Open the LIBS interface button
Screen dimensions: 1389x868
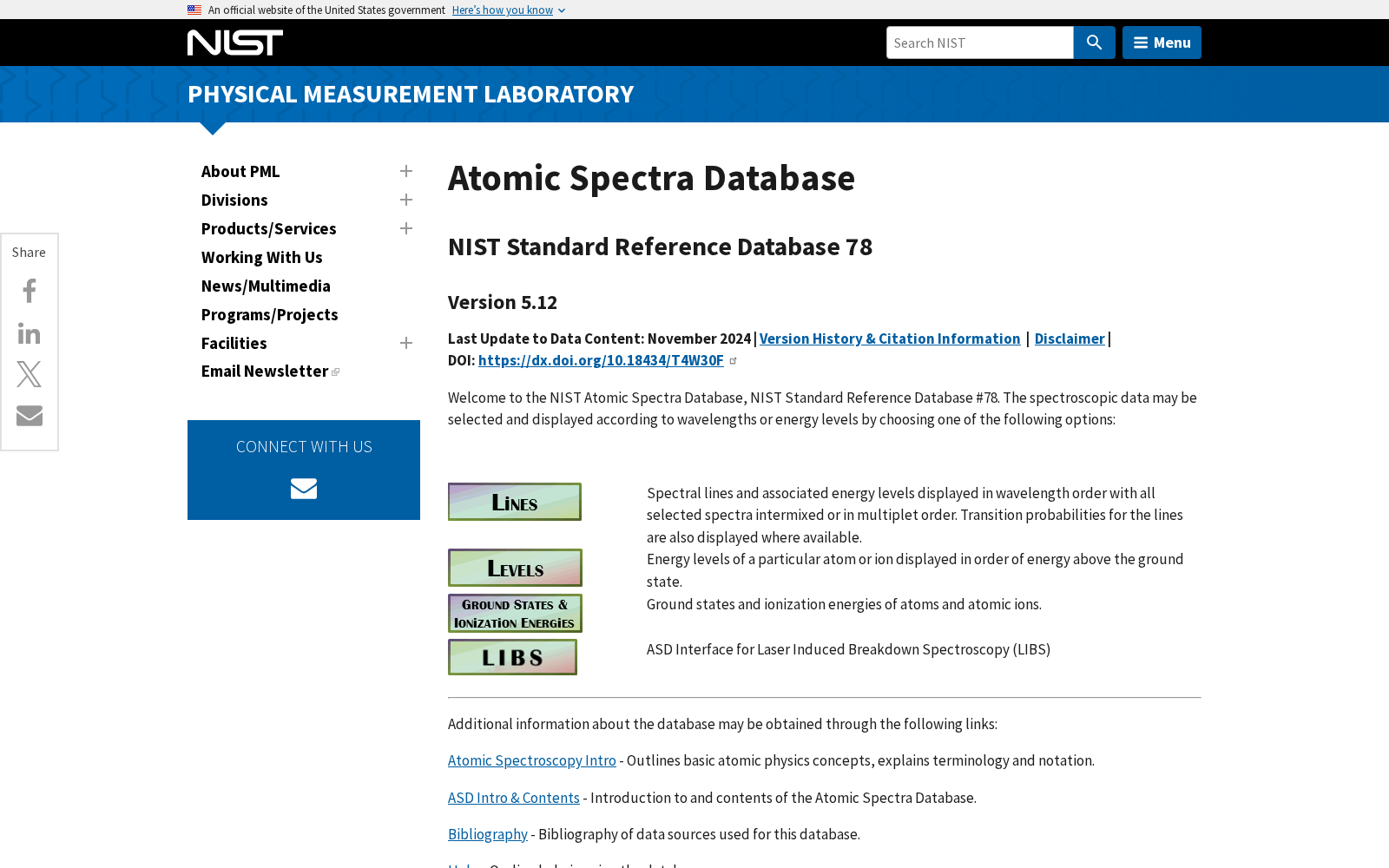point(512,657)
